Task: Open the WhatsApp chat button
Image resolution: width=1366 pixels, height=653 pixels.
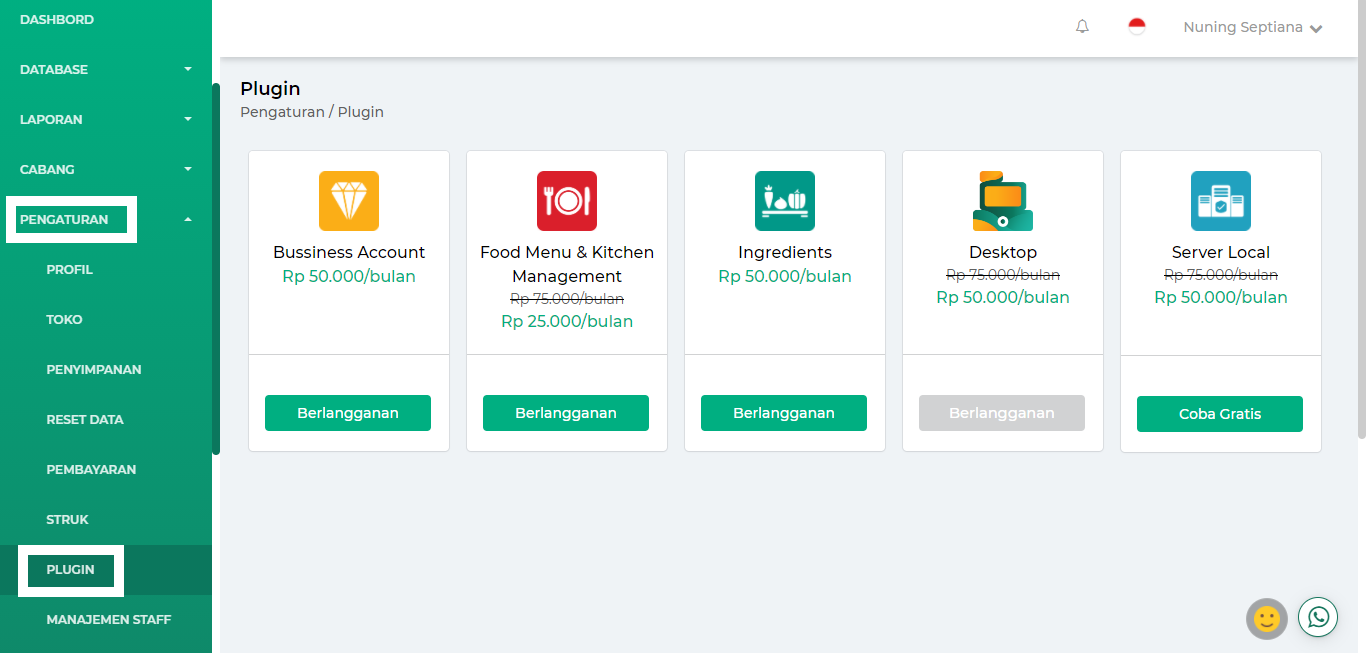Action: click(x=1317, y=617)
